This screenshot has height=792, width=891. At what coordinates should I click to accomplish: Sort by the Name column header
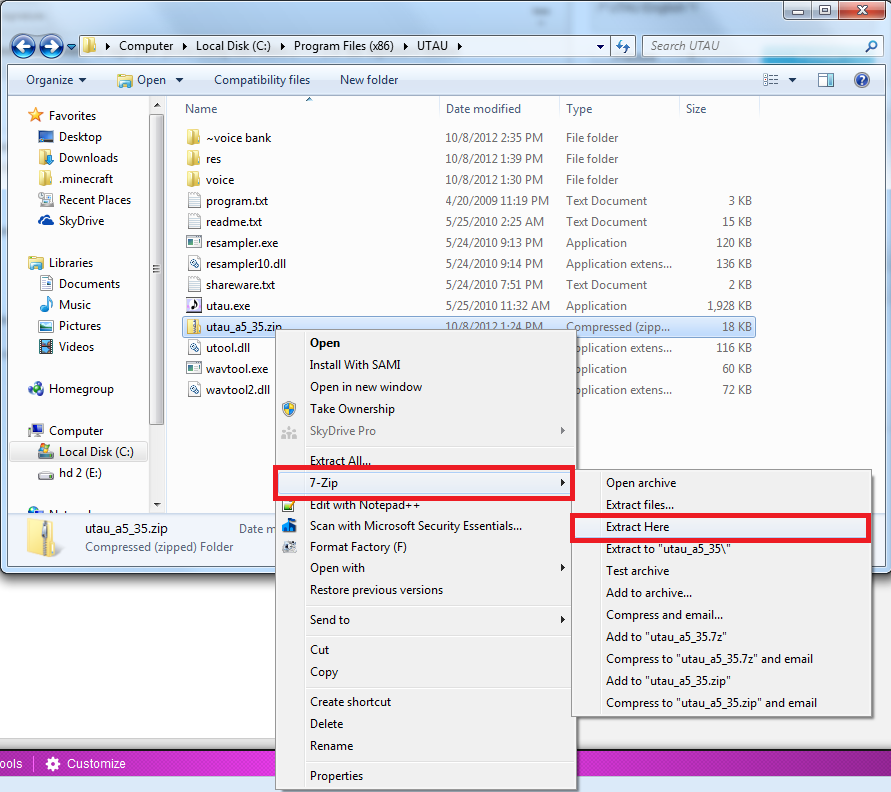(x=201, y=109)
